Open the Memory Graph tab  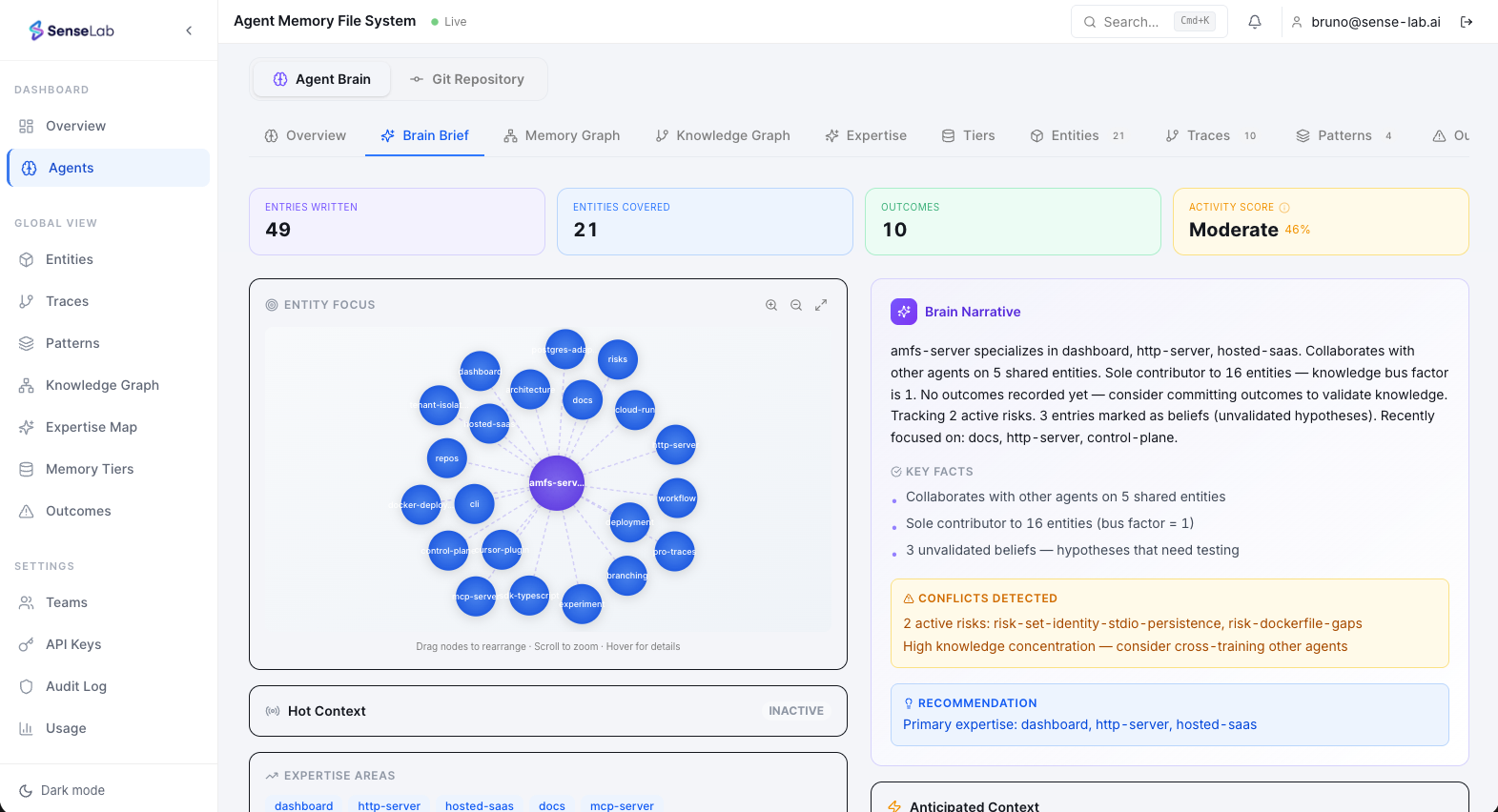(x=562, y=135)
